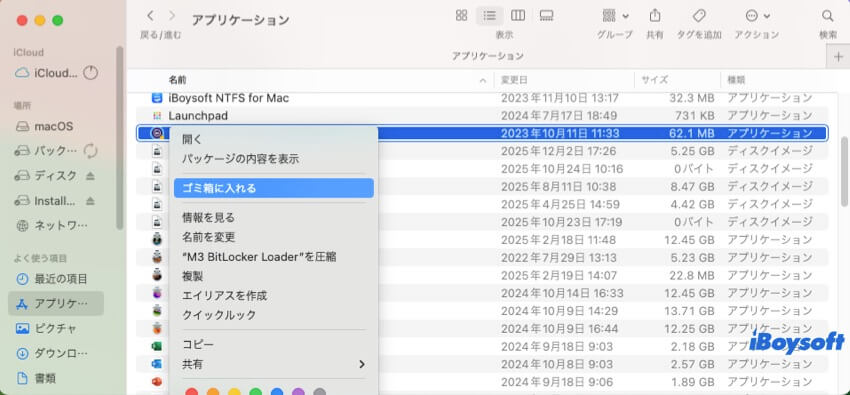Viewport: 850px width, 395px height.
Task: Eject the ディスク volume
Action: (x=91, y=176)
